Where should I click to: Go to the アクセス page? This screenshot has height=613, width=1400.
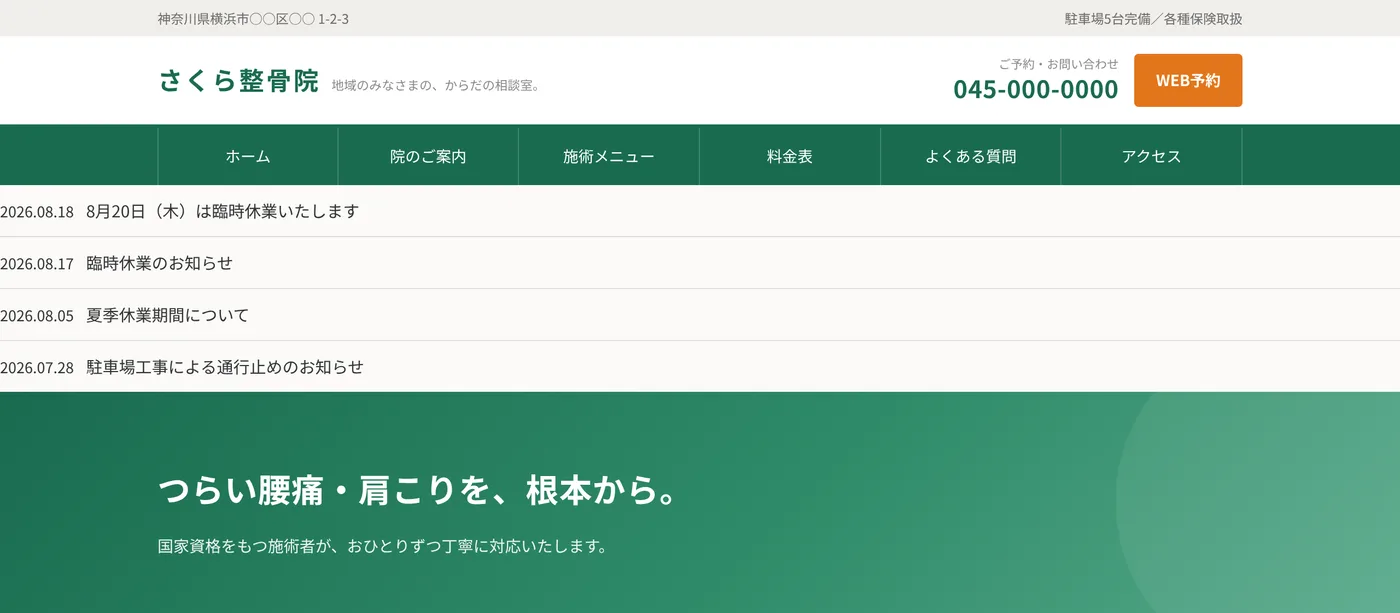[x=1151, y=156]
